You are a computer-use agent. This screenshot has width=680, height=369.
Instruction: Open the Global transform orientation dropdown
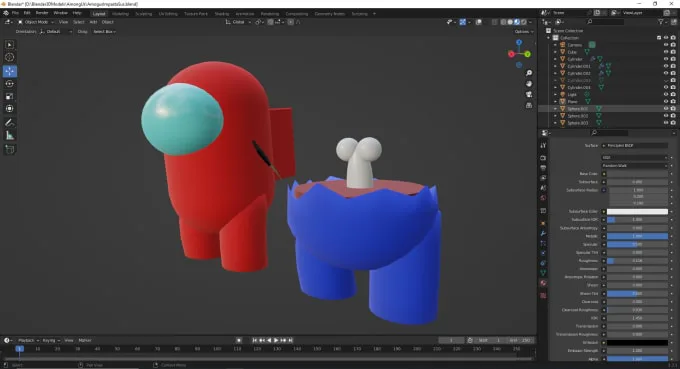[x=238, y=22]
